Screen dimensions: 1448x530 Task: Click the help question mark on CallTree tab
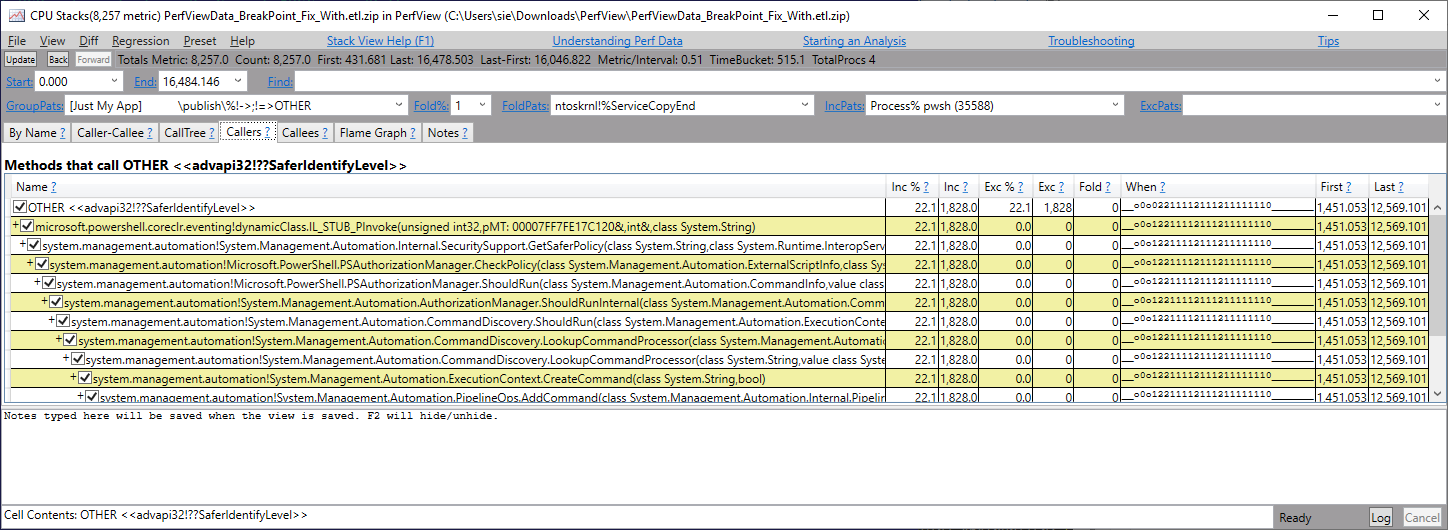coord(210,133)
